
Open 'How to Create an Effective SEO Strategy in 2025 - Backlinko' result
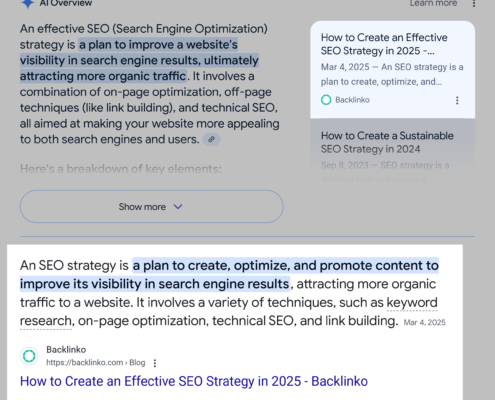(x=194, y=381)
